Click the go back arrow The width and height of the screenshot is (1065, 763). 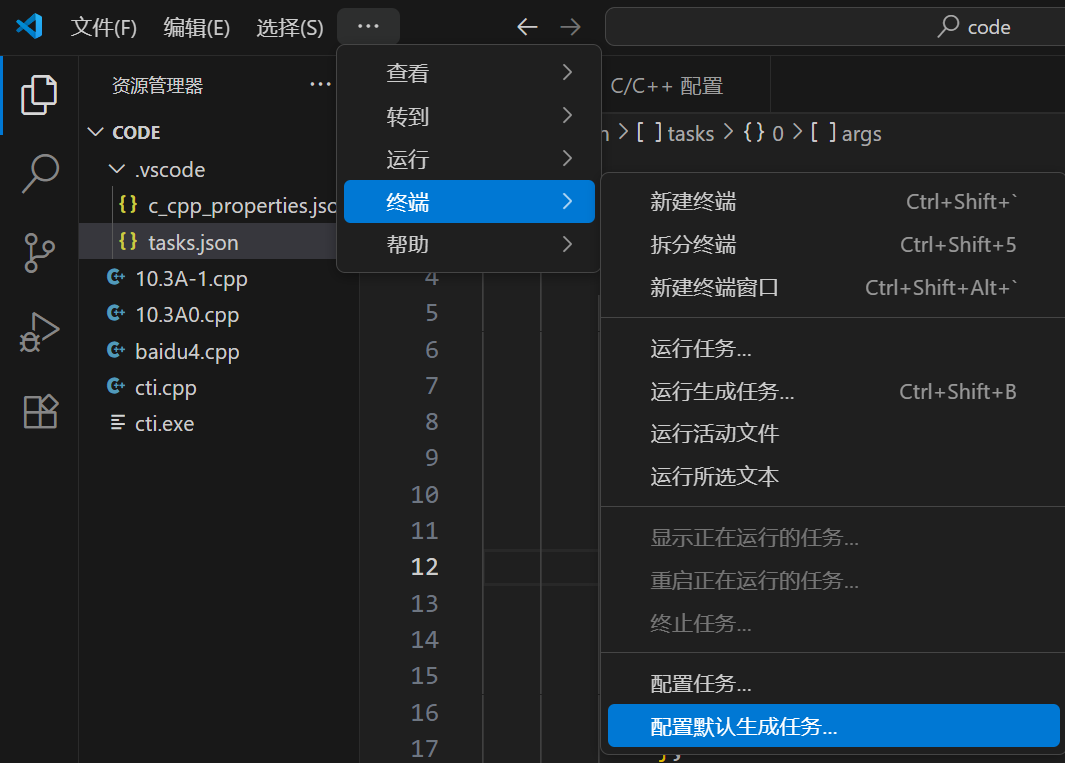point(527,27)
